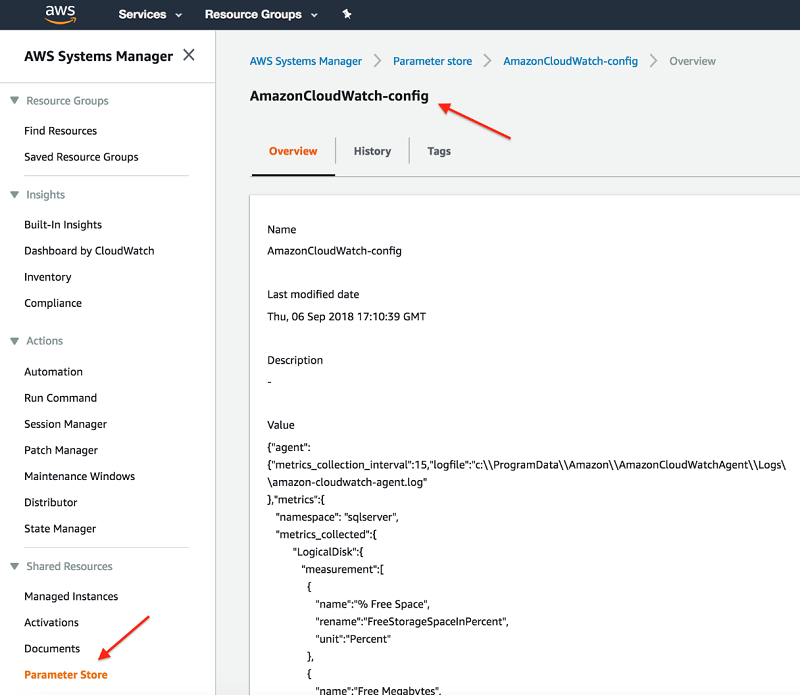Go to Parameter store breadcrumb link
Screen dimensions: 800x695
433,61
